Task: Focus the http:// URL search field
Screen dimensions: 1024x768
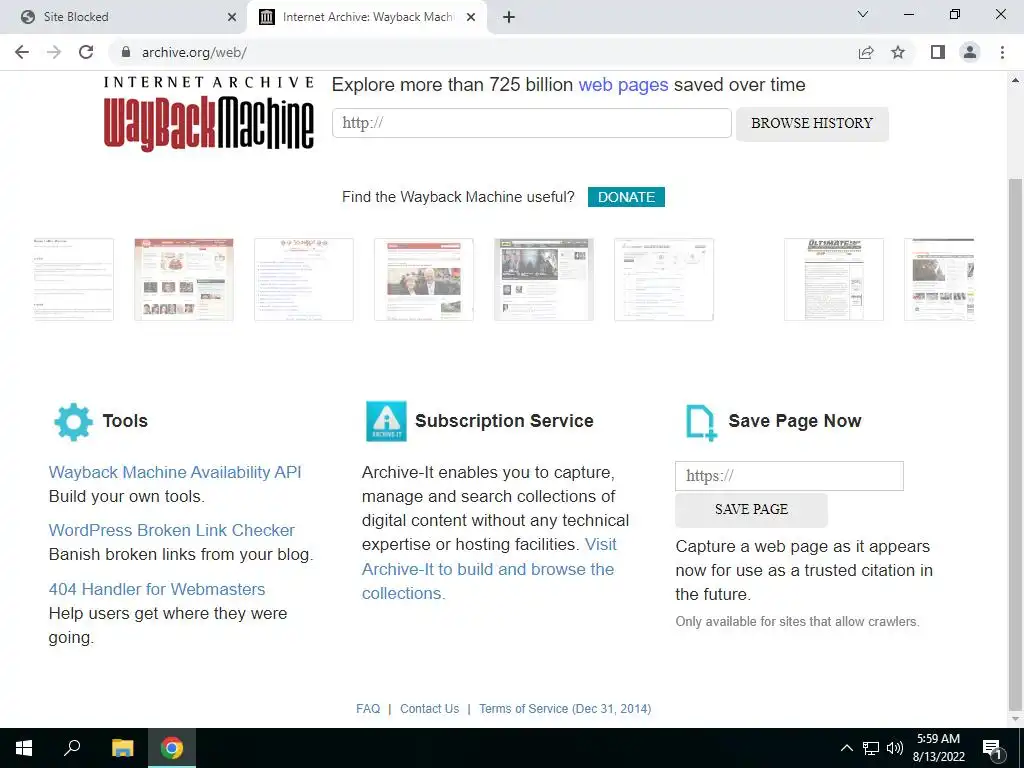Action: tap(532, 123)
